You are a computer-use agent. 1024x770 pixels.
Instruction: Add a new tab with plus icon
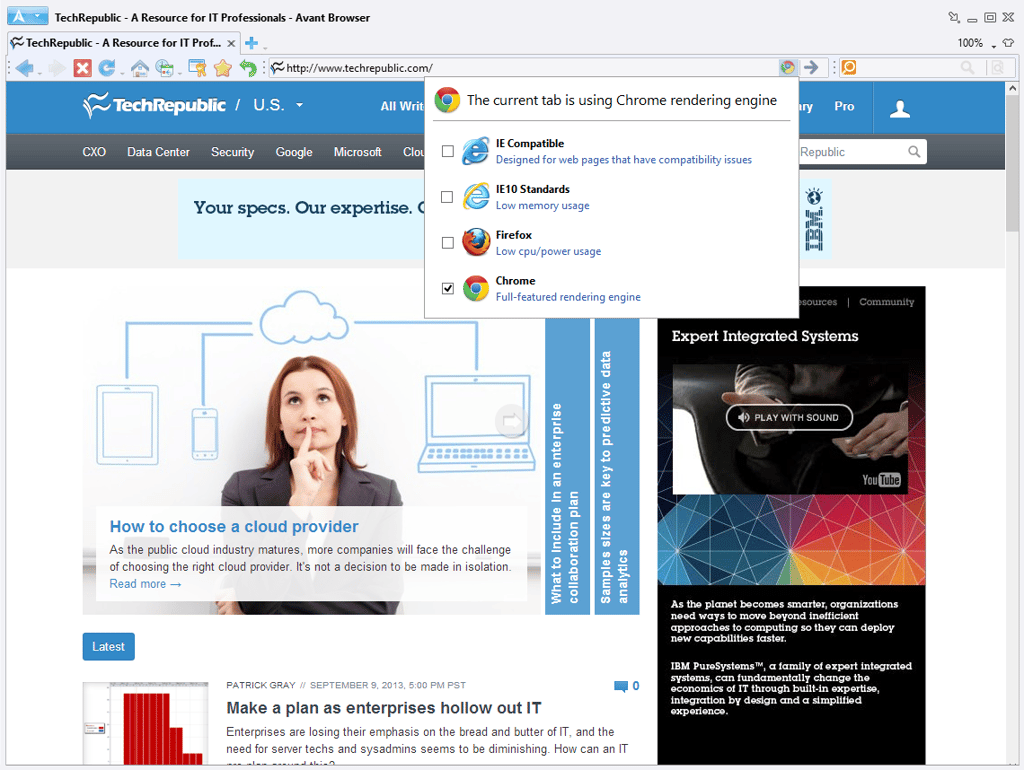pyautogui.click(x=251, y=43)
